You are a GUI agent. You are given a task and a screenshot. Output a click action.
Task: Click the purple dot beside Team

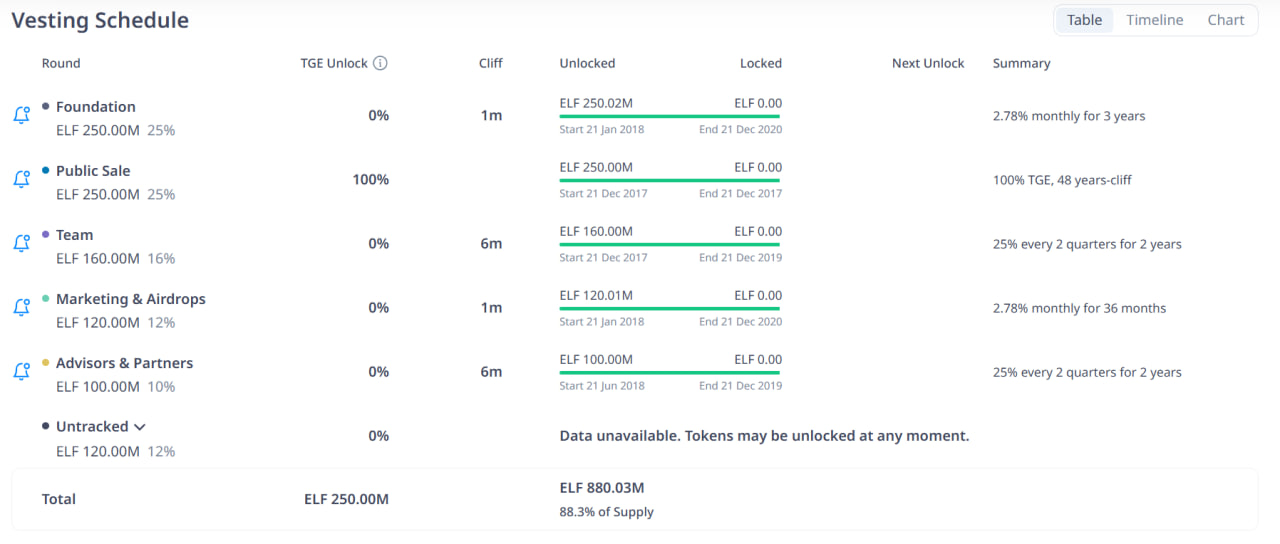coord(46,235)
